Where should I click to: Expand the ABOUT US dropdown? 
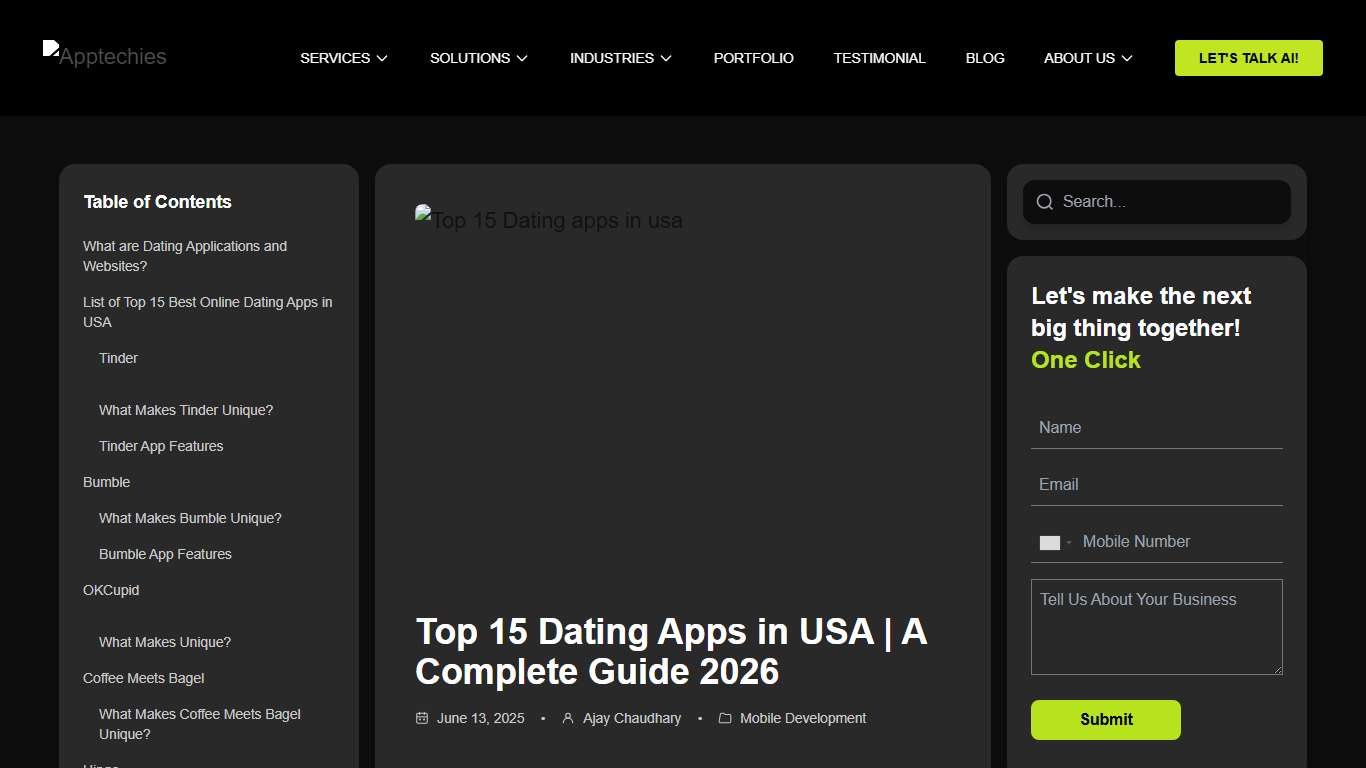pyautogui.click(x=1087, y=58)
